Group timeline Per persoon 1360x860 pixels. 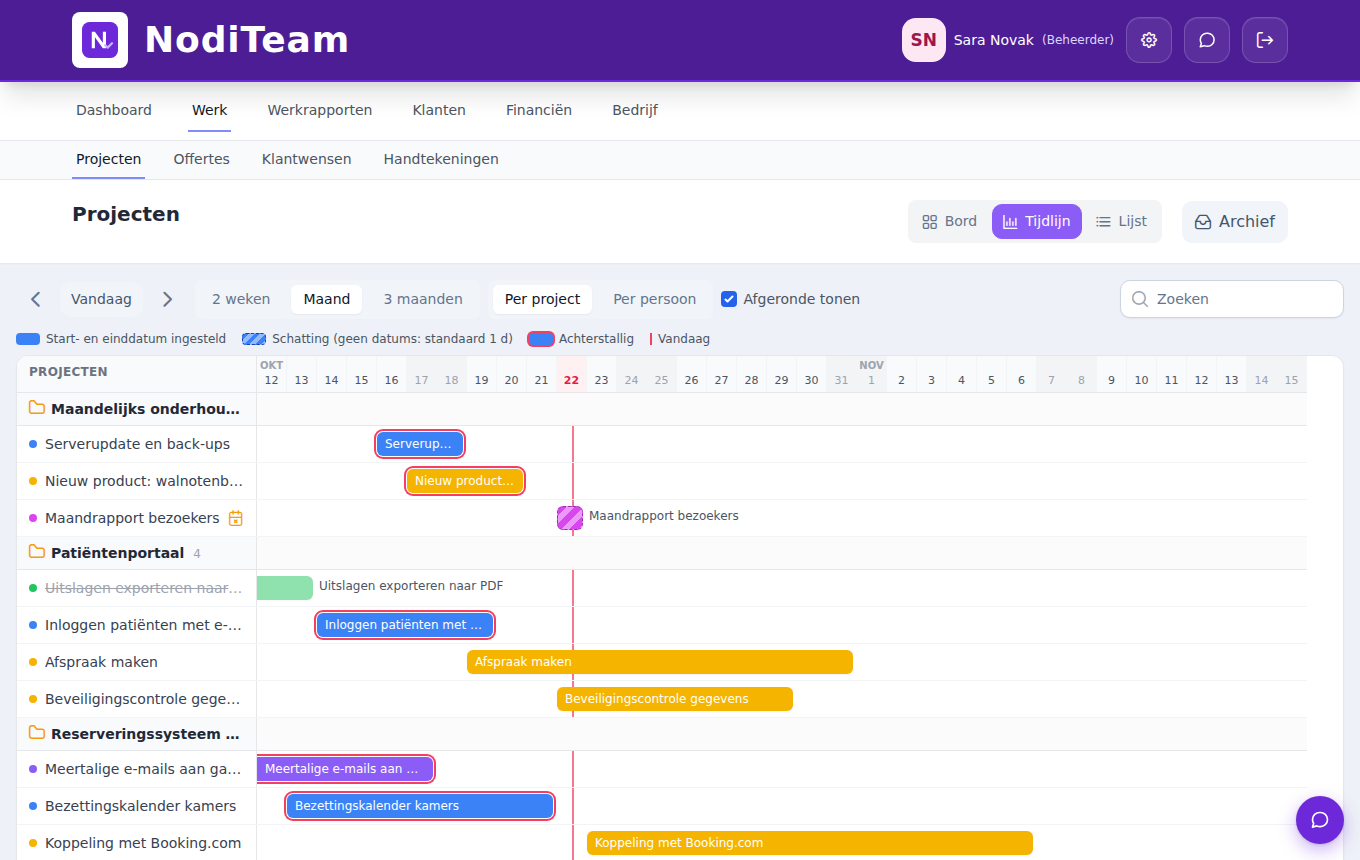click(x=655, y=299)
